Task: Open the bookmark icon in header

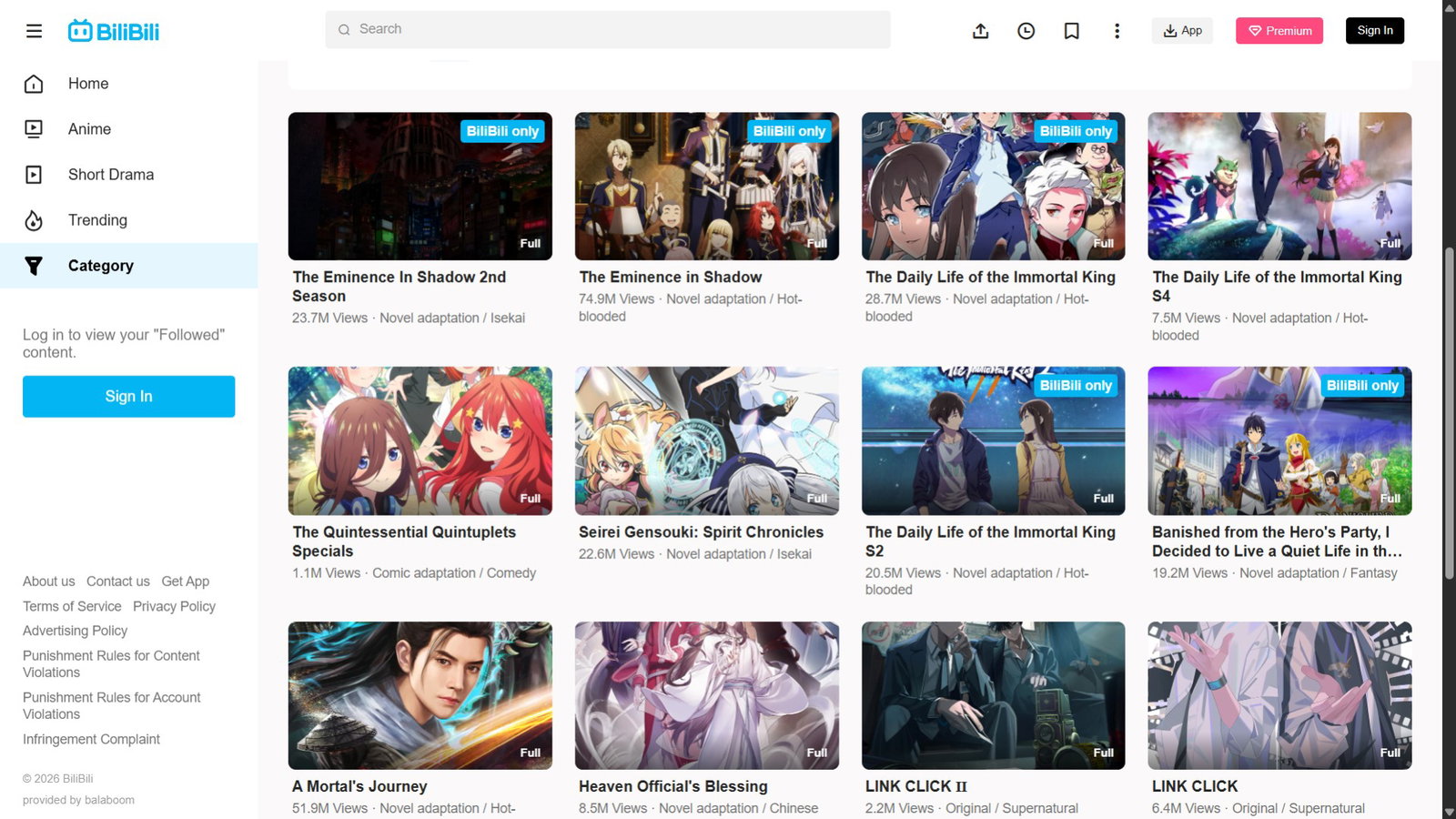Action: click(x=1071, y=31)
